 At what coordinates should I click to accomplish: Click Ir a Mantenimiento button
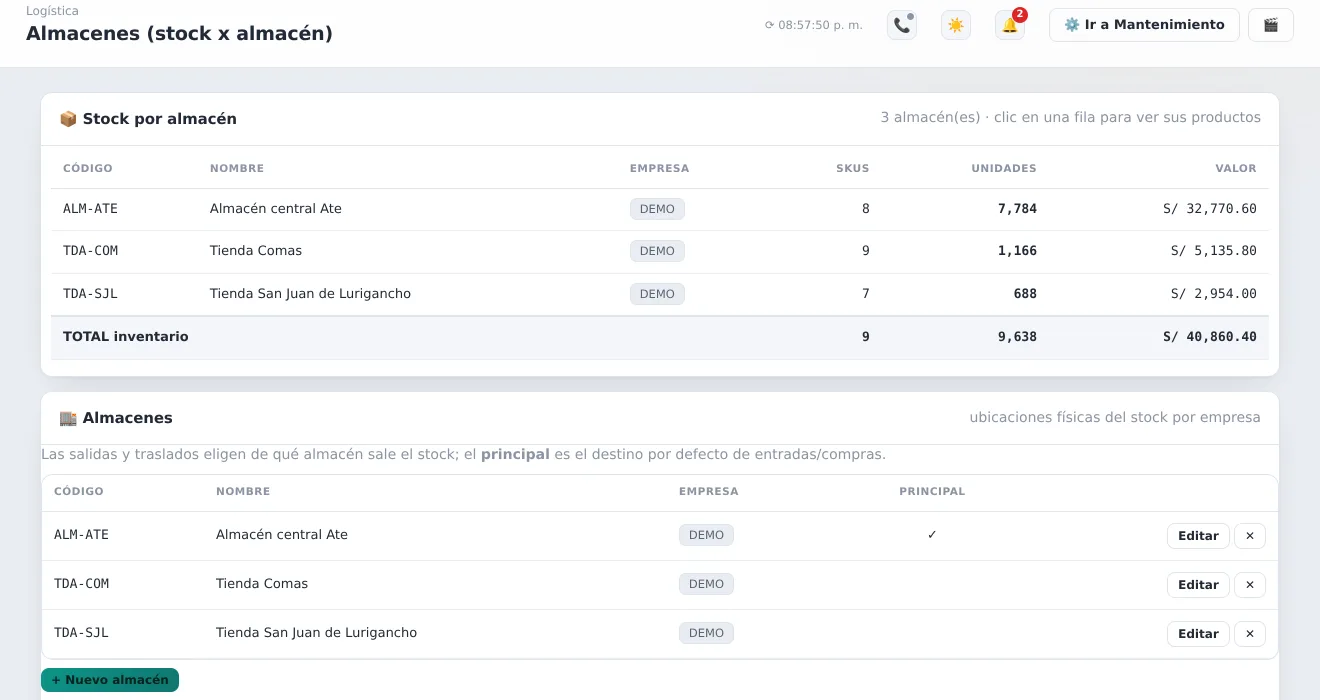tap(1144, 25)
